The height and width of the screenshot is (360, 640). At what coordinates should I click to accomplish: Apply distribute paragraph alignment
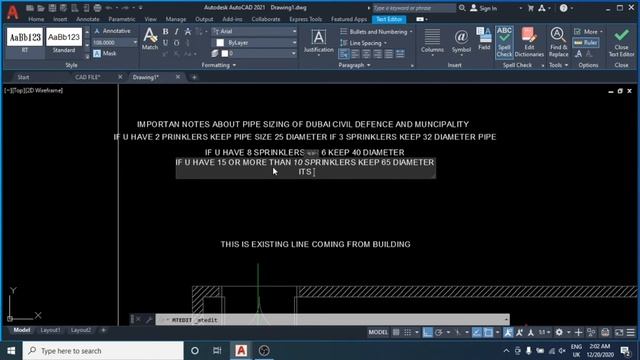tap(400, 54)
